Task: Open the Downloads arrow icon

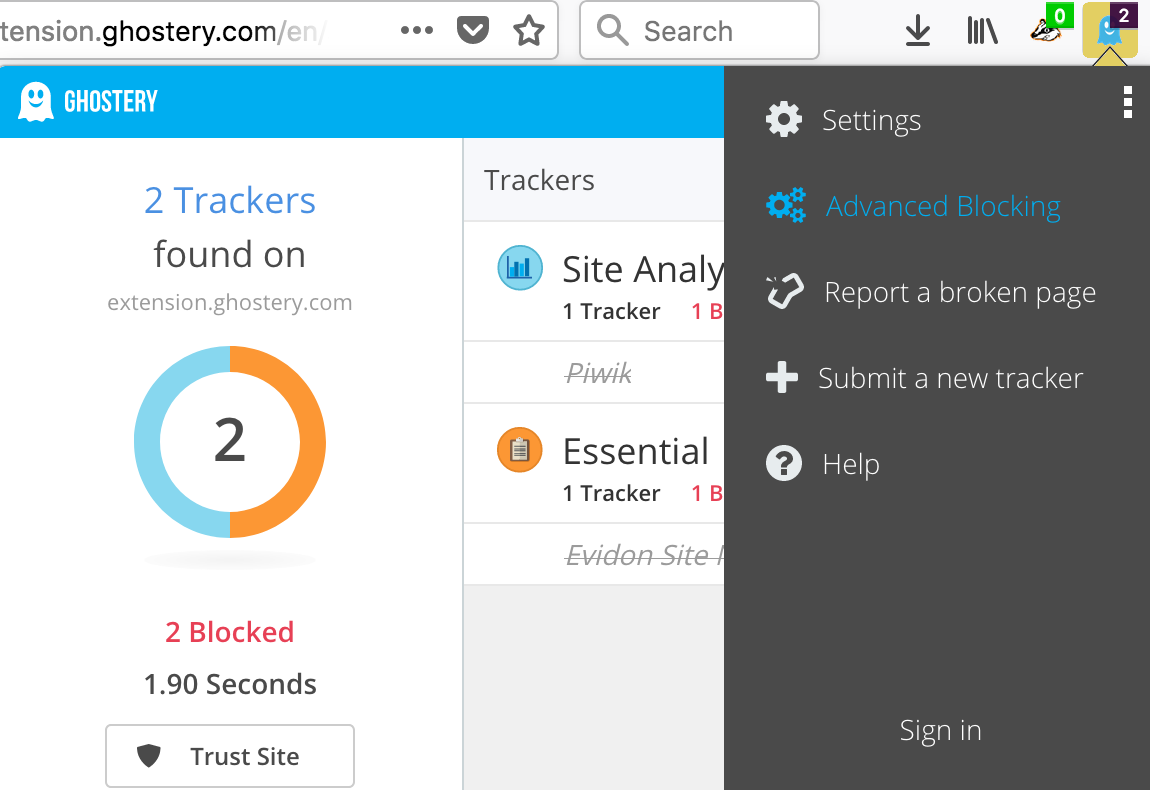Action: 917,32
